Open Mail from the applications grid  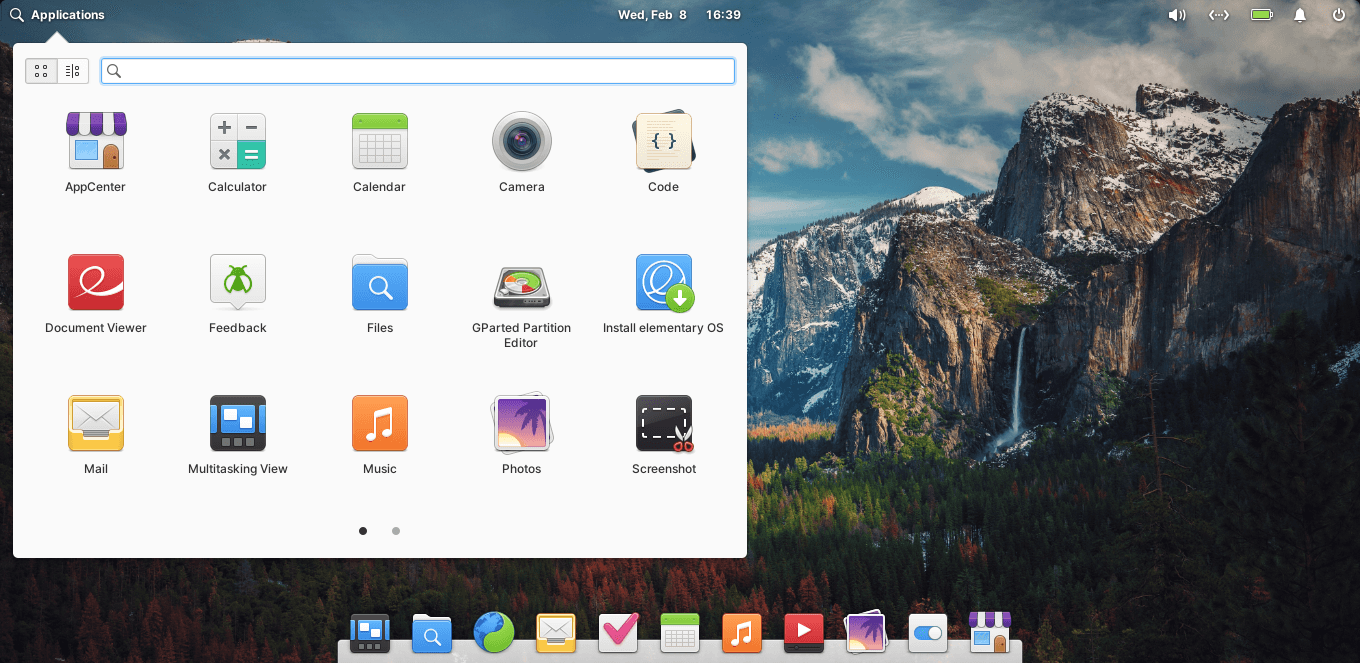click(96, 435)
